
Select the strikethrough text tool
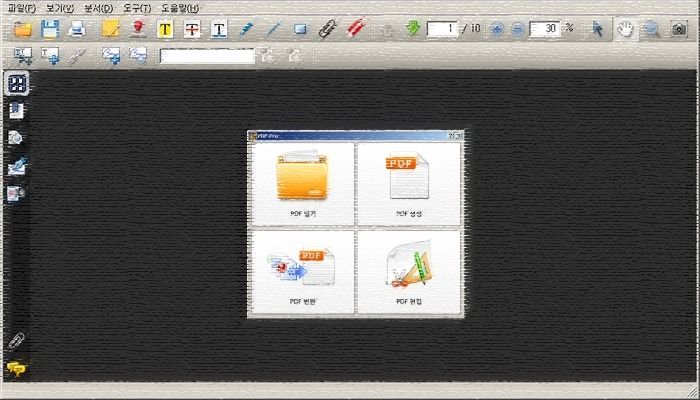pyautogui.click(x=192, y=29)
